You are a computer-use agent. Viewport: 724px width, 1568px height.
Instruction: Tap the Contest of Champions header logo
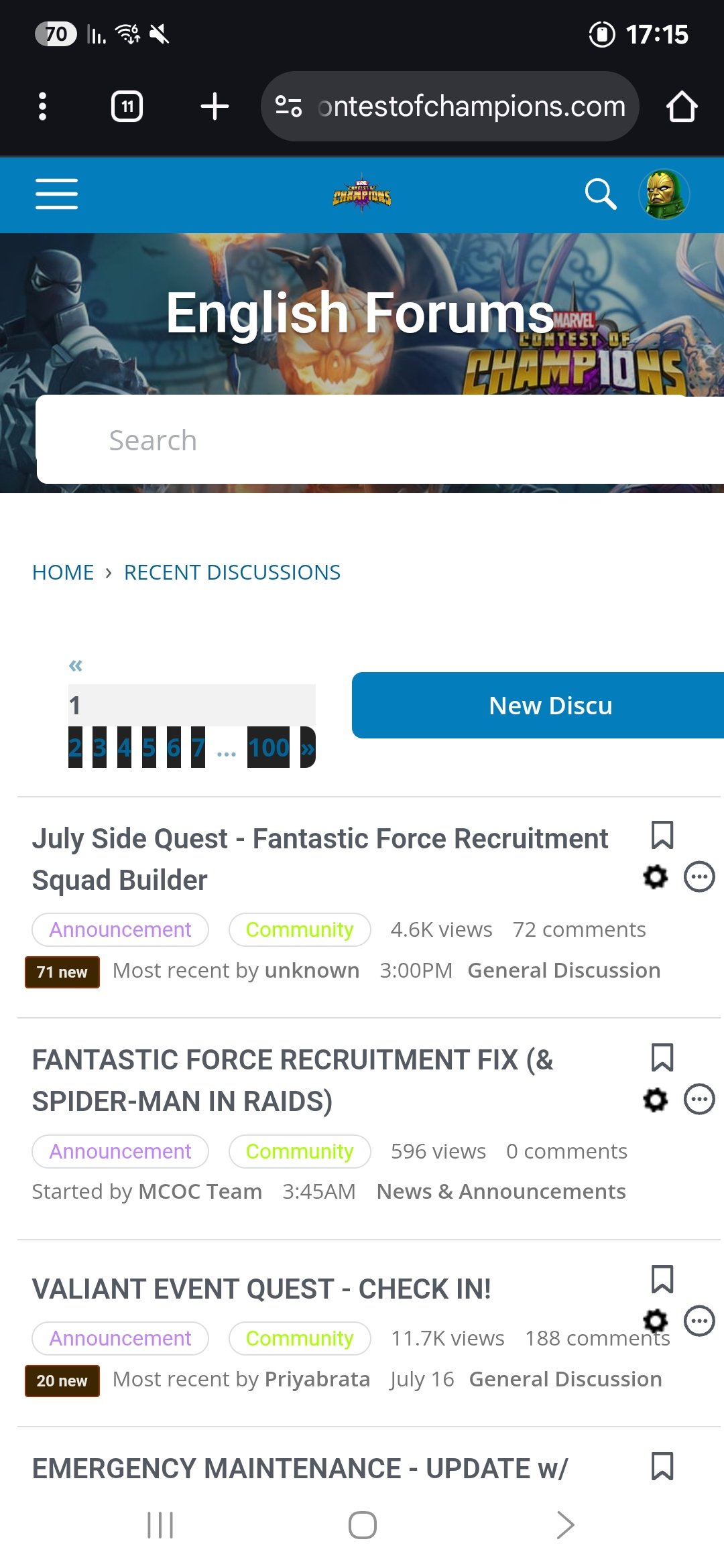(x=362, y=194)
